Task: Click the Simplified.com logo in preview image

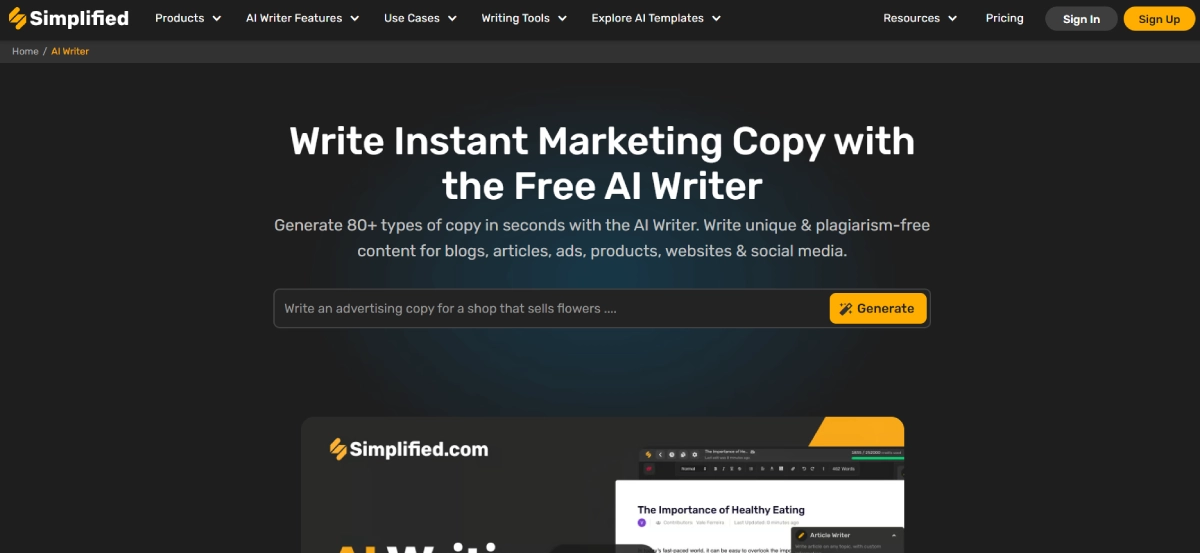Action: coord(409,449)
